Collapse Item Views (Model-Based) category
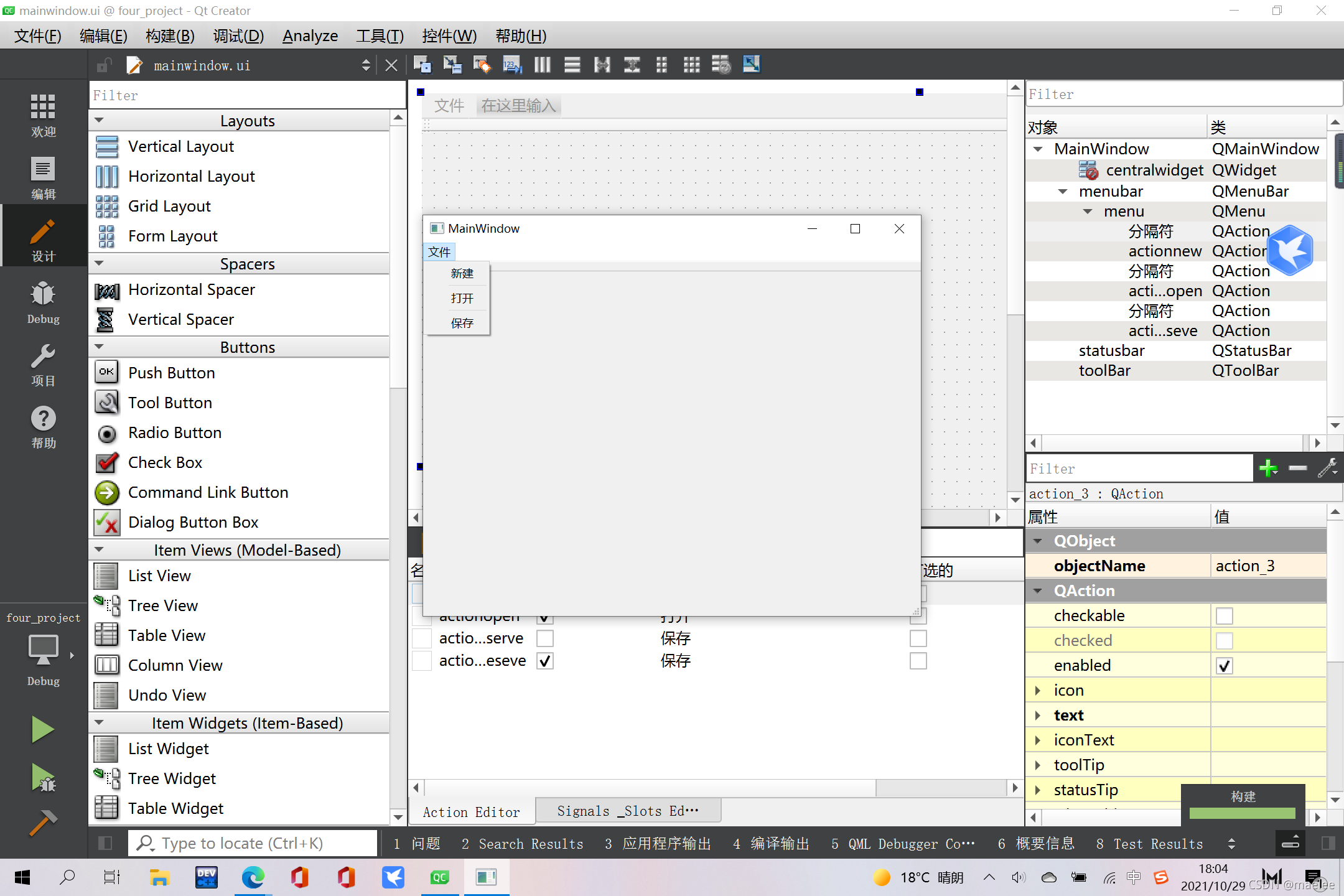 click(99, 550)
